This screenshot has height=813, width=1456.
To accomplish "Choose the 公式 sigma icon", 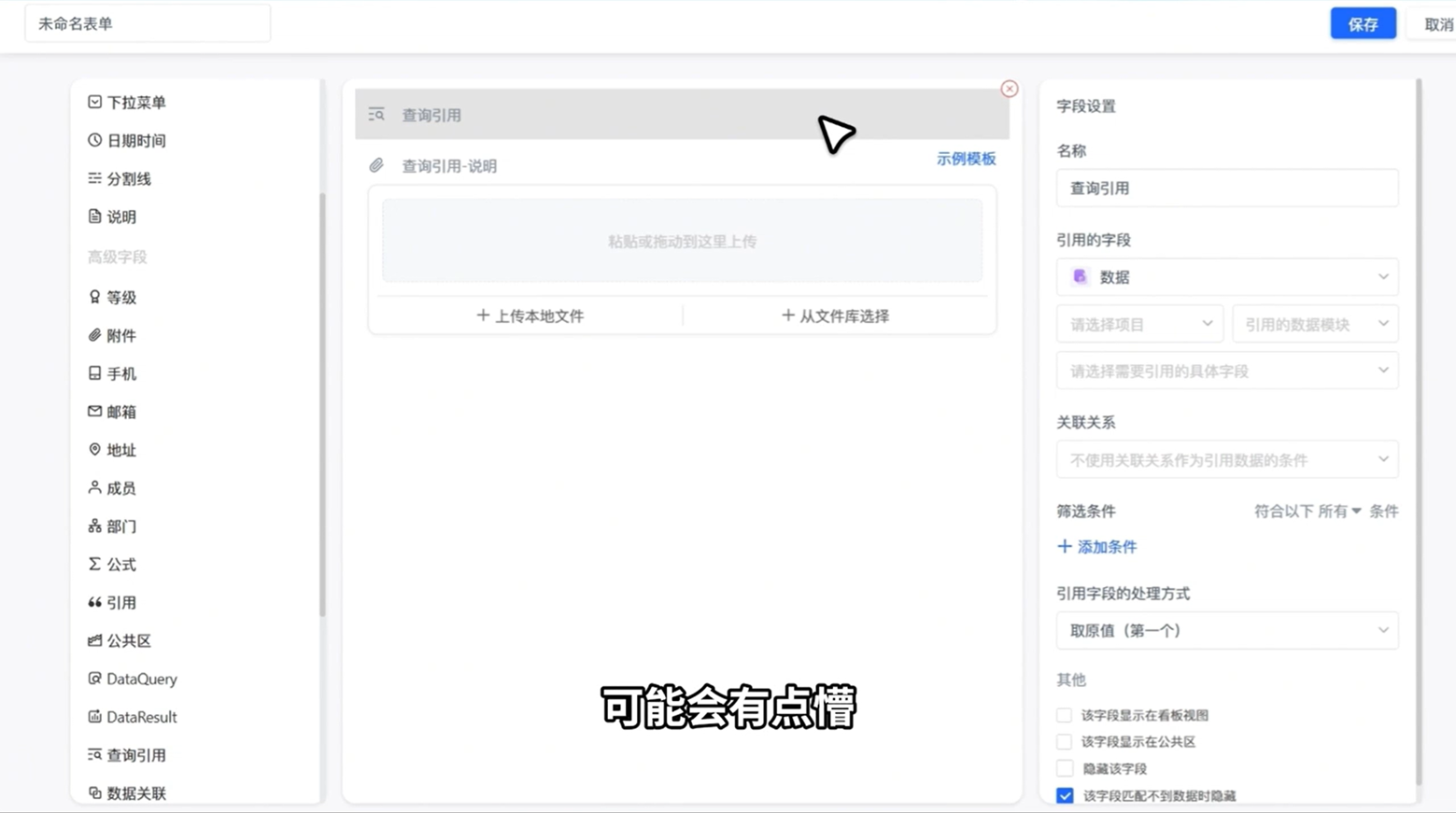I will click(94, 565).
